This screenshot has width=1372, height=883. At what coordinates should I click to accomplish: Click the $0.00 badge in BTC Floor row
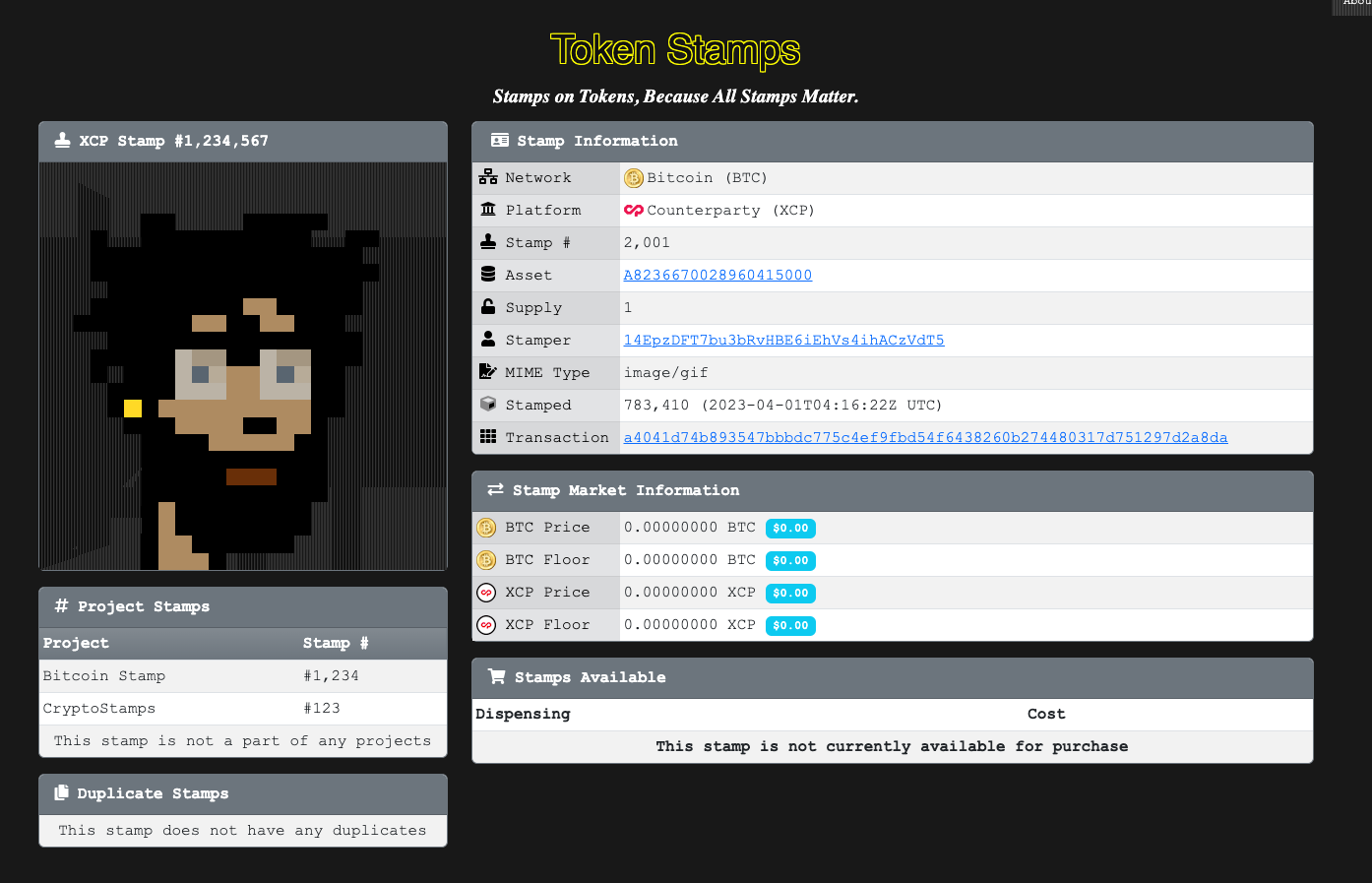(x=790, y=561)
